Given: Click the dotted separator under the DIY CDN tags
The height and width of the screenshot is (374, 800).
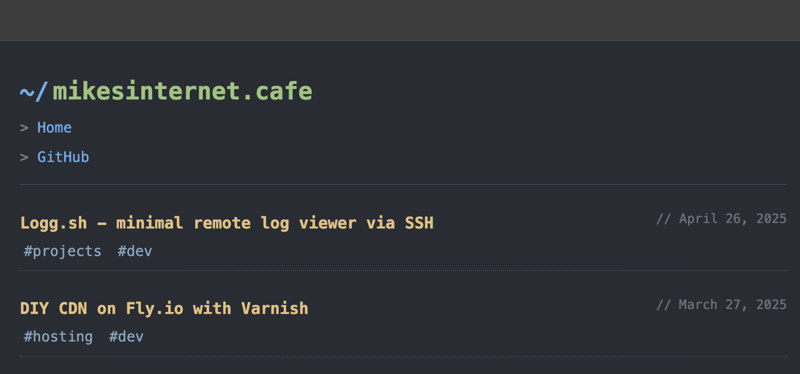Looking at the screenshot, I should click(x=403, y=356).
